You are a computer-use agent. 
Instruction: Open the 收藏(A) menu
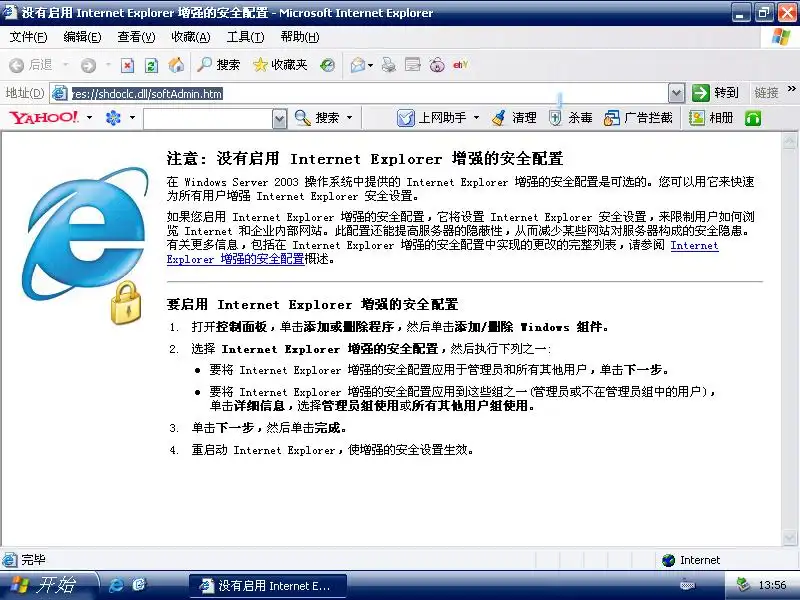[x=191, y=37]
